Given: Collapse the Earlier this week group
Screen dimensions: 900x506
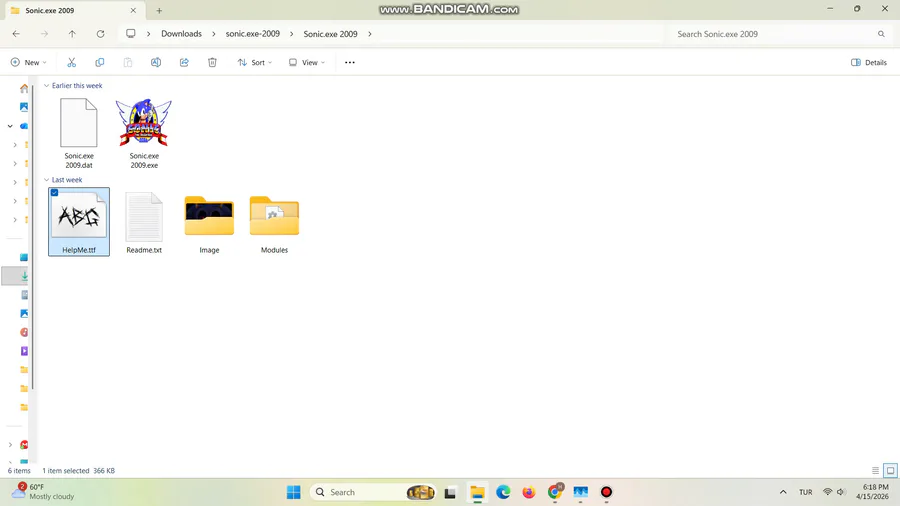Looking at the screenshot, I should (x=46, y=85).
